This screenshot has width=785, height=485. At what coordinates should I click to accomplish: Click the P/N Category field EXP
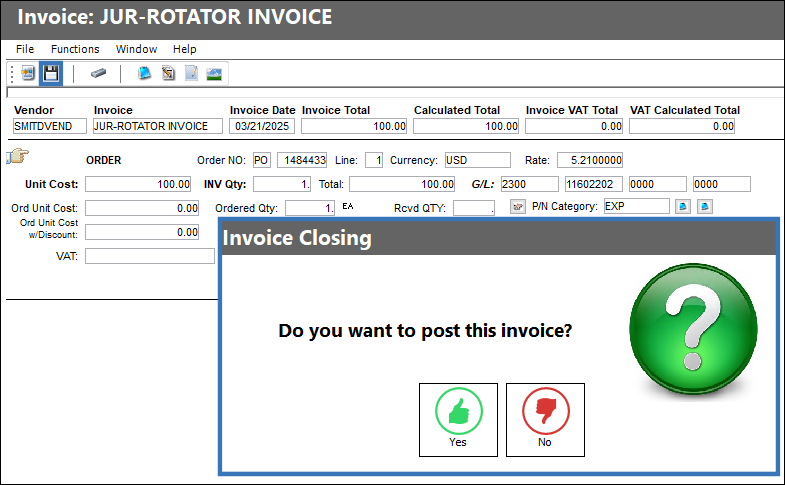[637, 206]
